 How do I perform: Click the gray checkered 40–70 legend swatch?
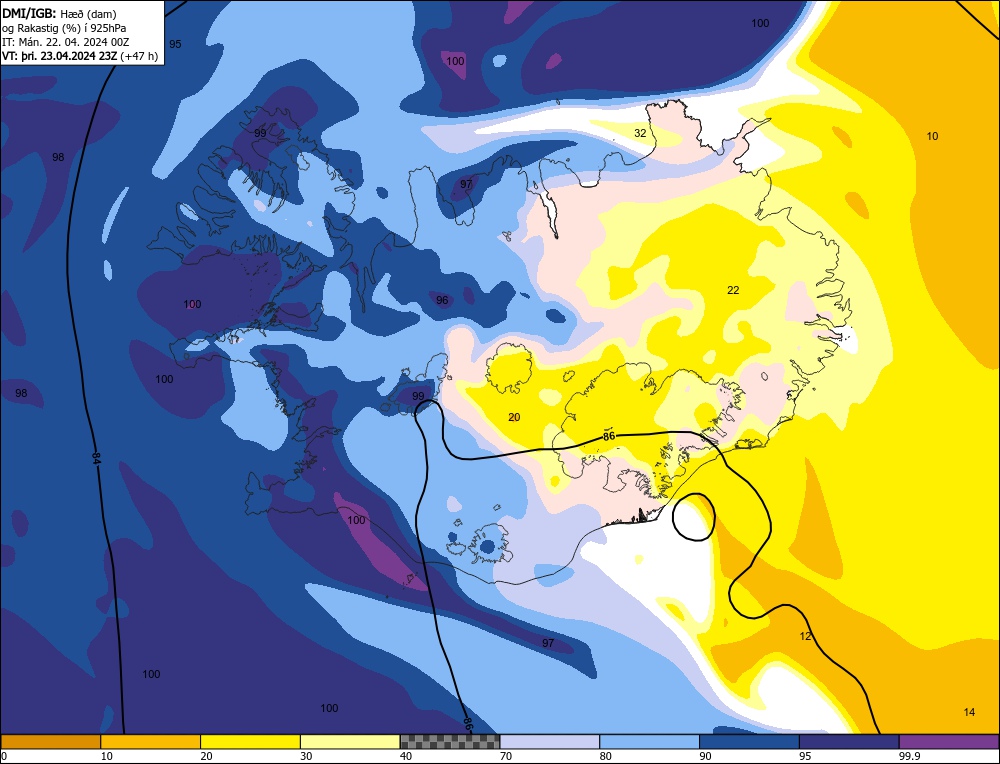point(450,741)
